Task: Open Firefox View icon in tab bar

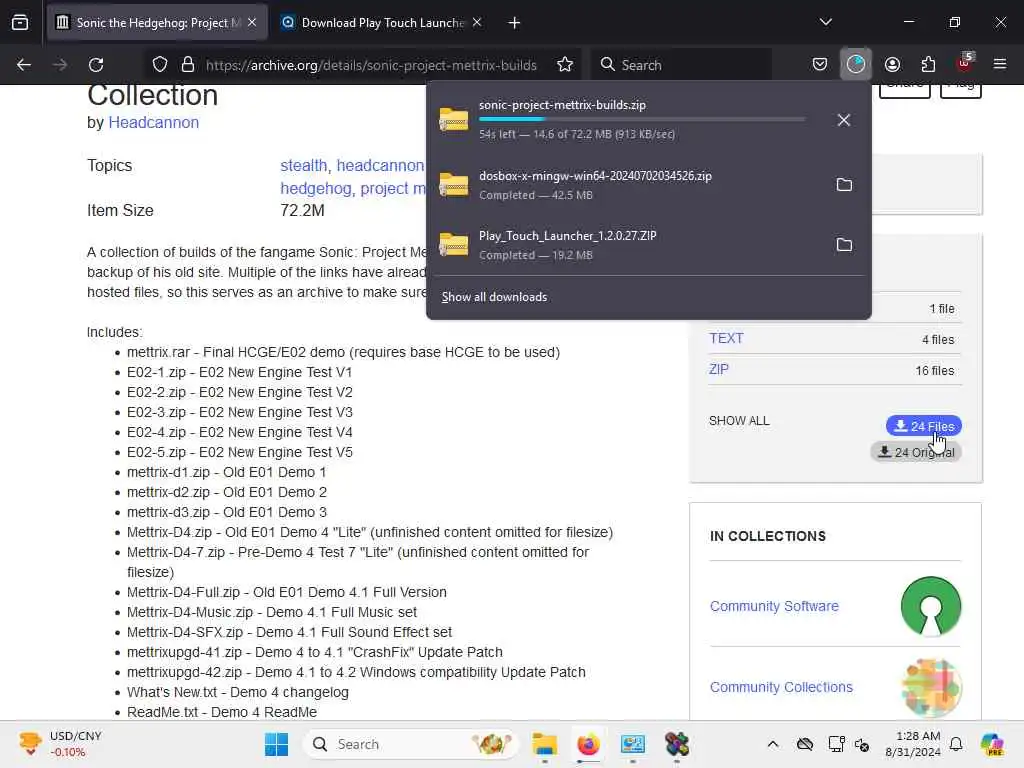Action: 20,23
